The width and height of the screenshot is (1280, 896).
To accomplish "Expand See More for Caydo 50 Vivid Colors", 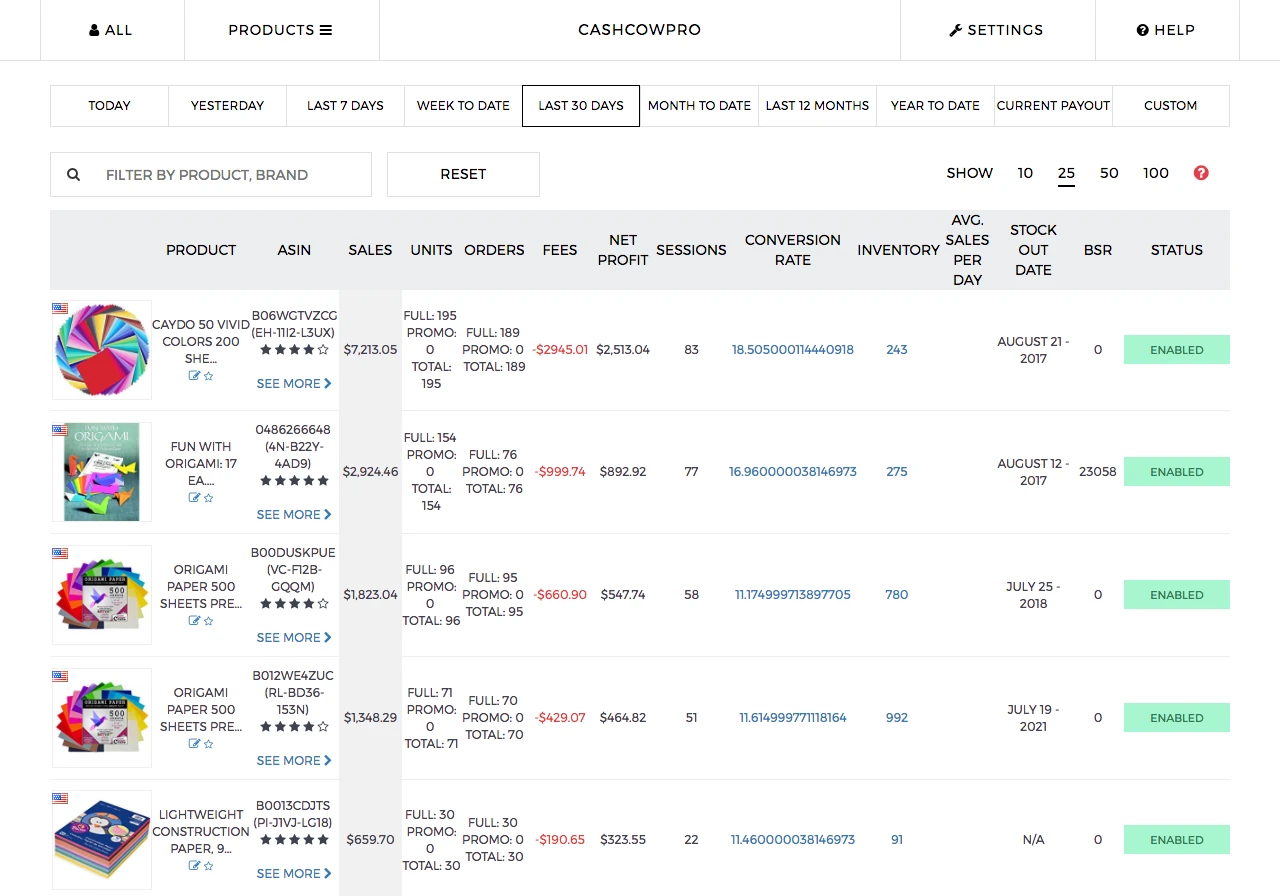I will pyautogui.click(x=294, y=384).
